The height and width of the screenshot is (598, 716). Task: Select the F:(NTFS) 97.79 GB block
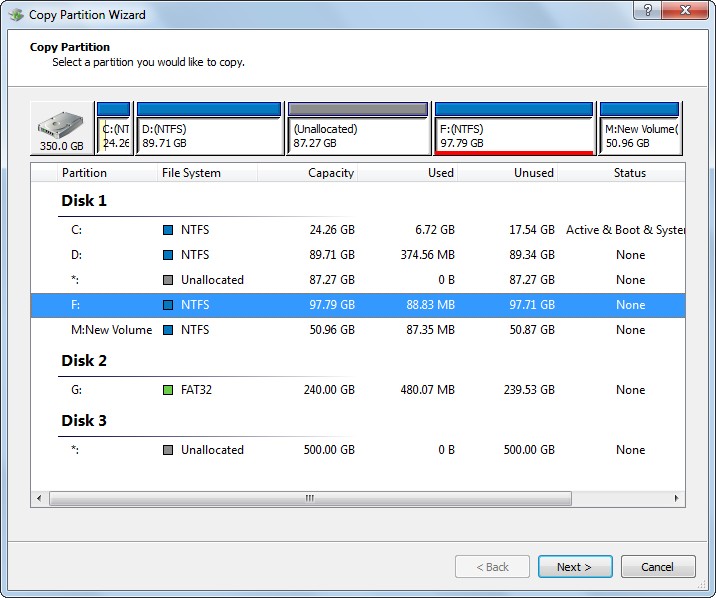pyautogui.click(x=514, y=128)
